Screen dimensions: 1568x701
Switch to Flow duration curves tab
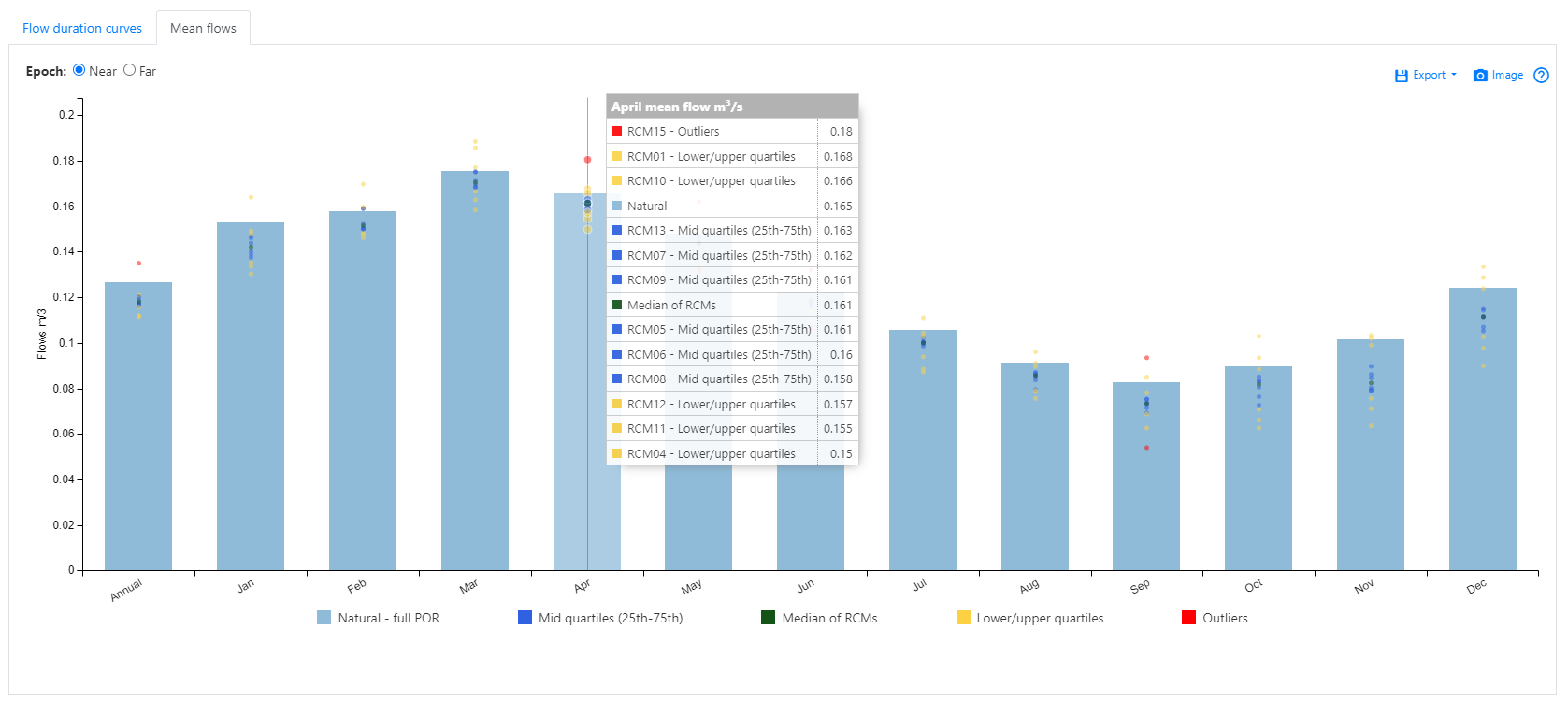point(82,28)
